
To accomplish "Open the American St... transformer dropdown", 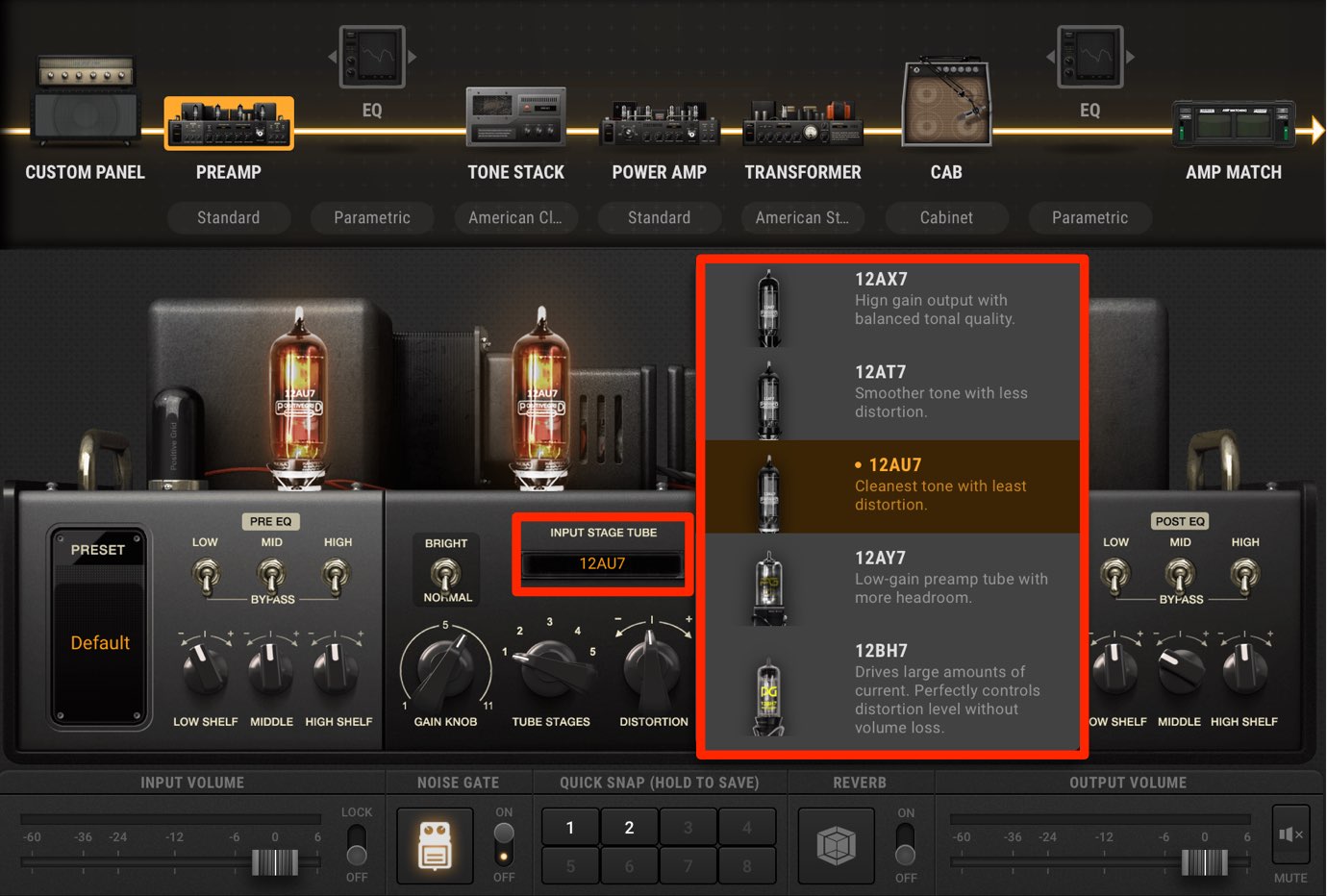I will (x=803, y=217).
